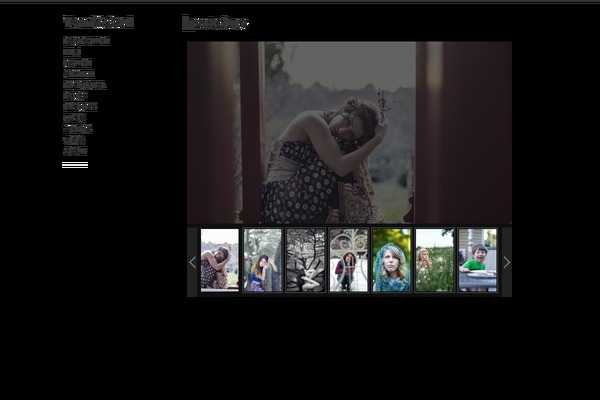This screenshot has width=600, height=400.
Task: Open the second link in sidebar menu
Action: coord(71,52)
